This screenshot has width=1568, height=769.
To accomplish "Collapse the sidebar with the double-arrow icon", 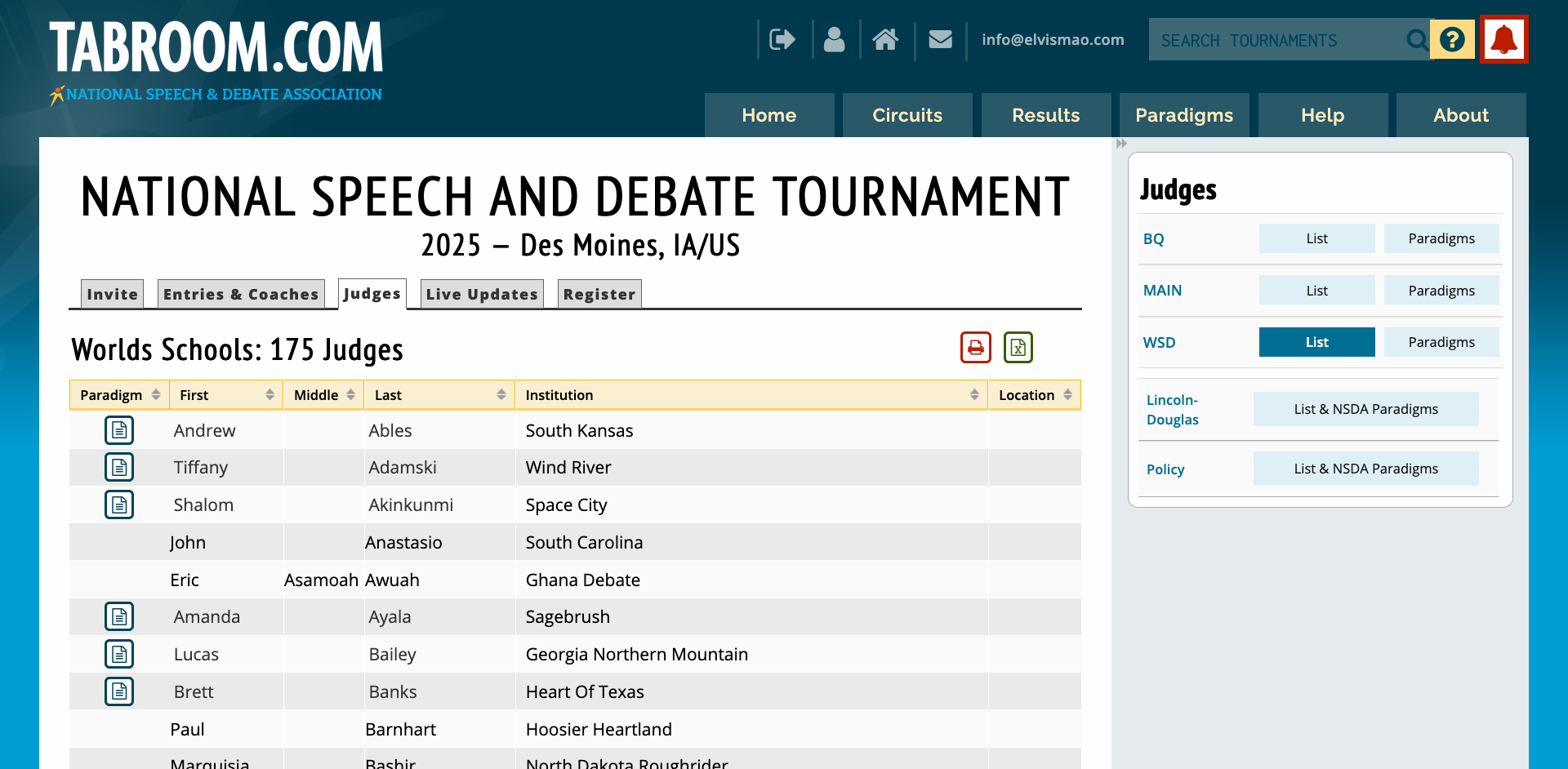I will click(x=1121, y=144).
